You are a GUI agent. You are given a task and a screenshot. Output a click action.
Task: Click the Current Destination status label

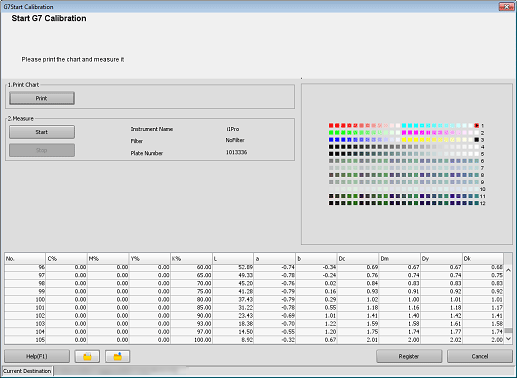[x=27, y=371]
